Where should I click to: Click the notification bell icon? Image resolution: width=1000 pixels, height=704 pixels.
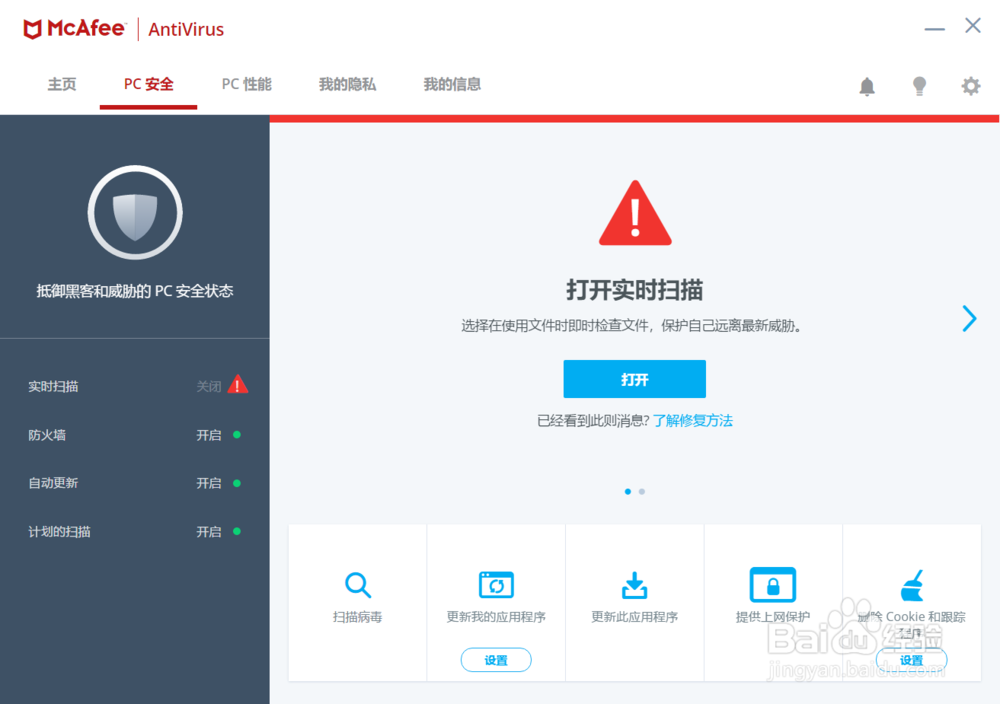click(x=866, y=86)
